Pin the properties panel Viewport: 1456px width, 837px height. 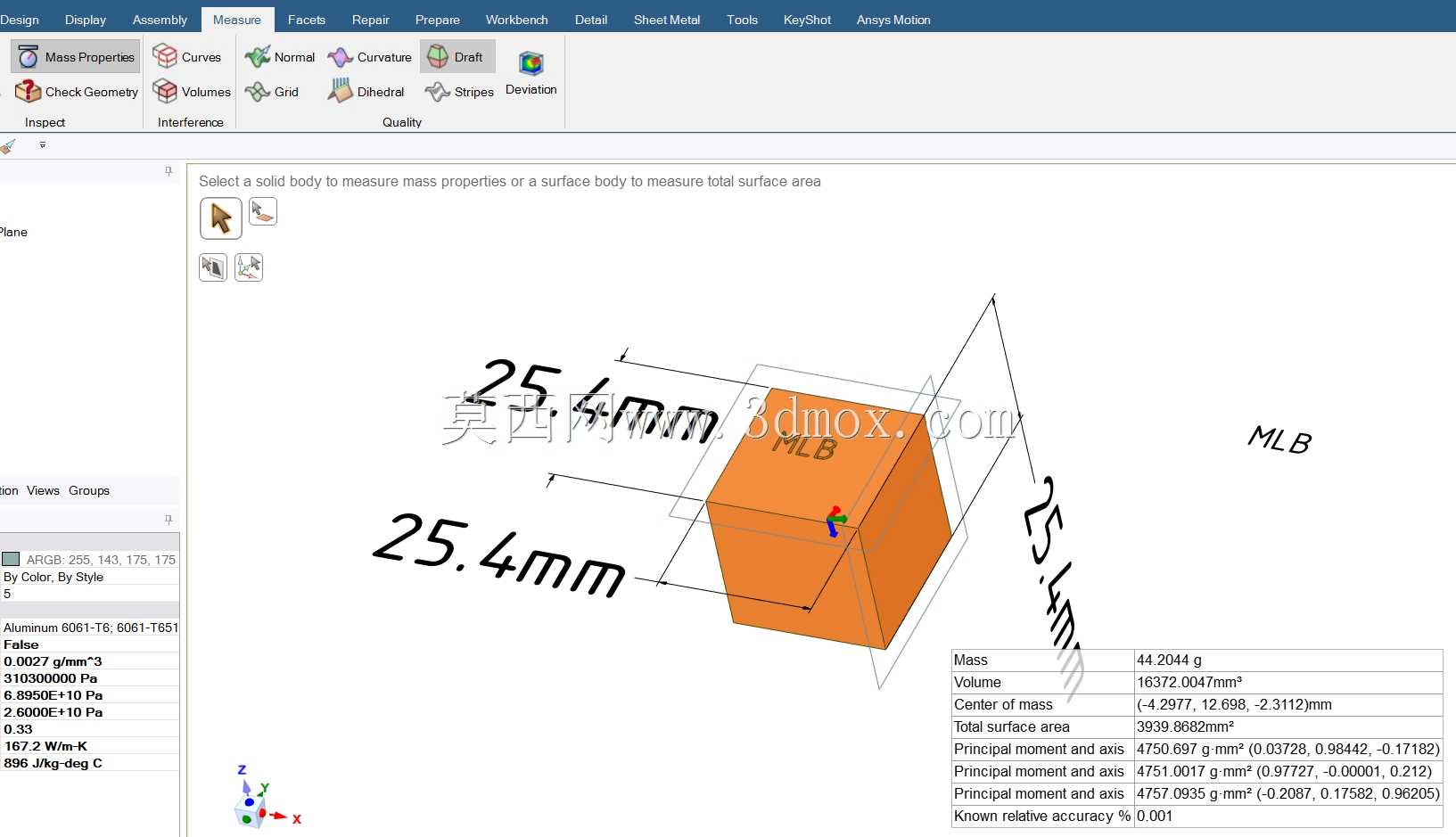point(169,519)
